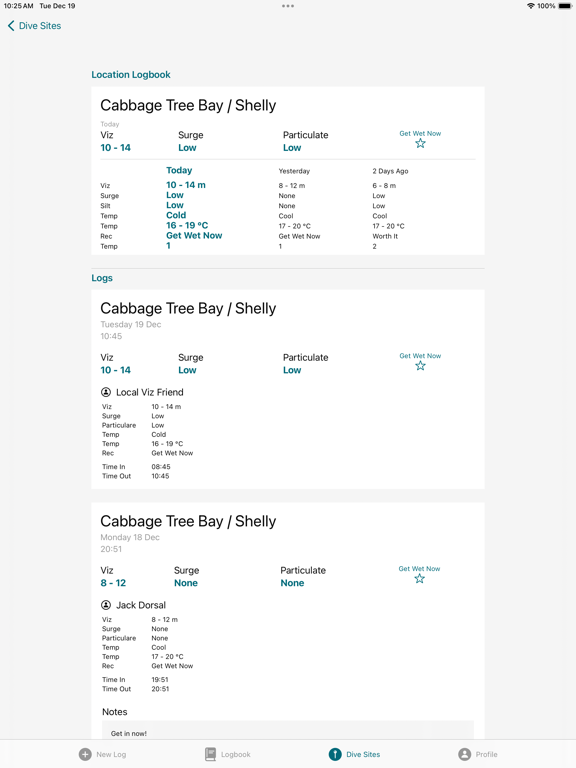The width and height of the screenshot is (576, 768).
Task: Click the Get in now! notes field
Action: (288, 731)
